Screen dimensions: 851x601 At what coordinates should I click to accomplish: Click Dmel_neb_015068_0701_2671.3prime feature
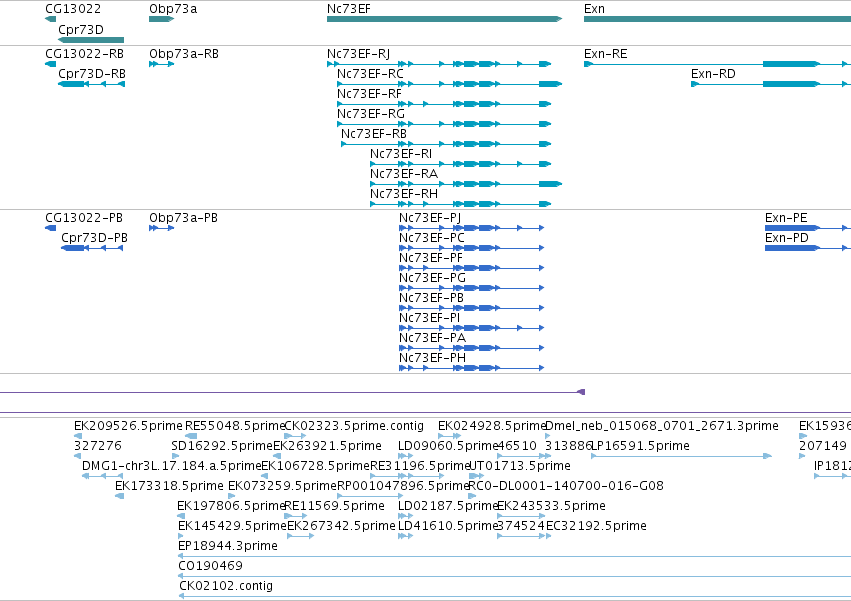click(x=547, y=436)
